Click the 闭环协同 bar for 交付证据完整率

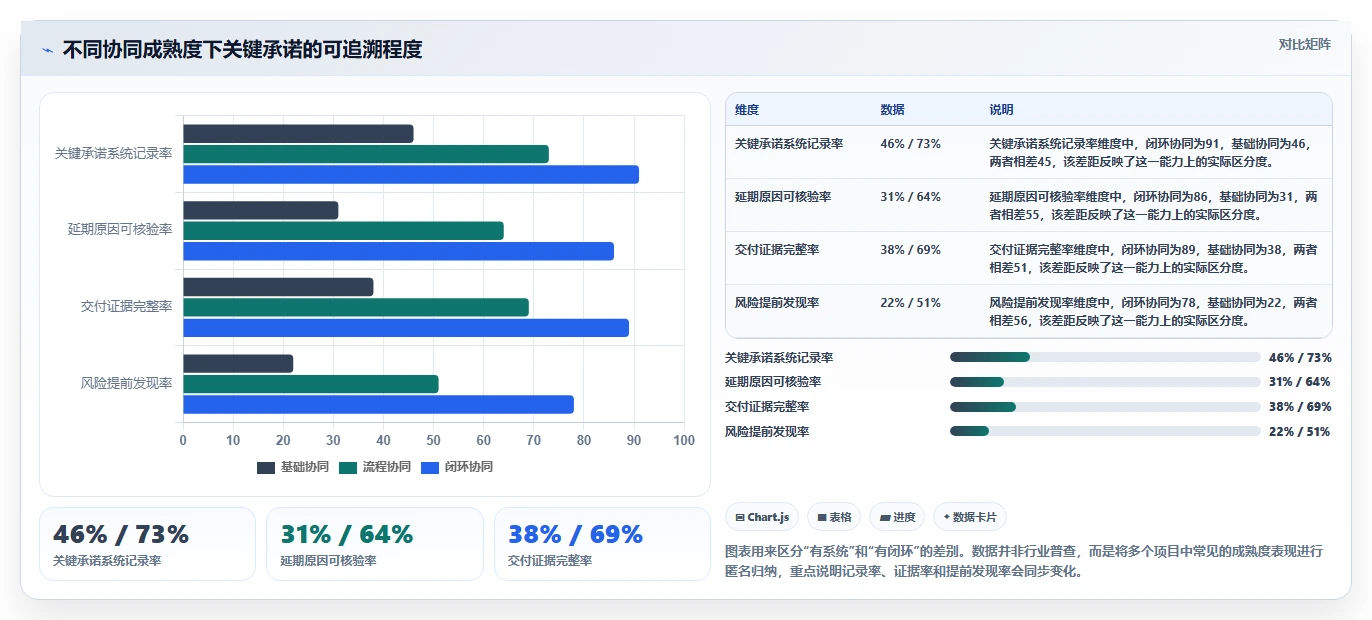406,327
